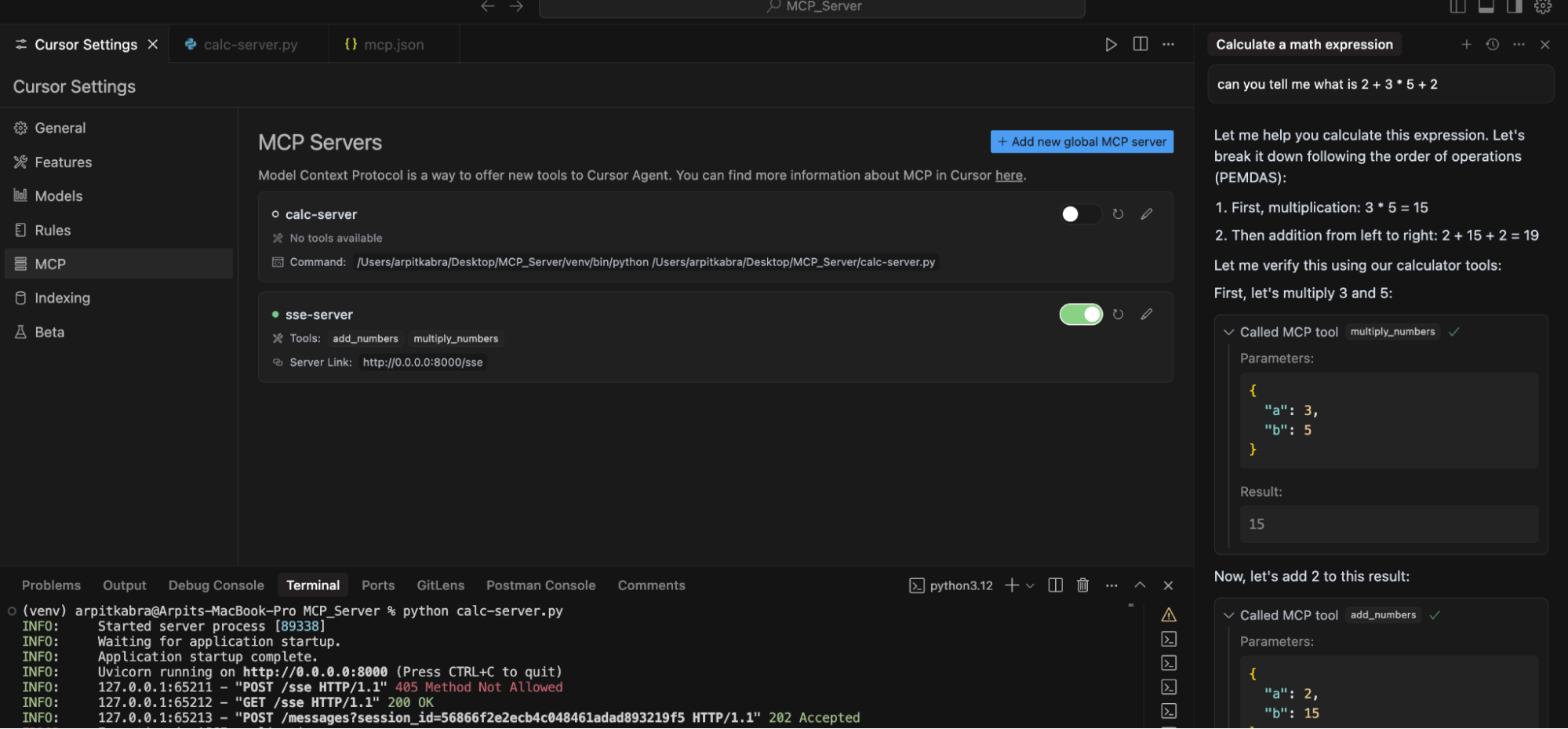The image size is (1568, 729).
Task: Open the MCP documentation 'here' link
Action: pyautogui.click(x=1009, y=175)
